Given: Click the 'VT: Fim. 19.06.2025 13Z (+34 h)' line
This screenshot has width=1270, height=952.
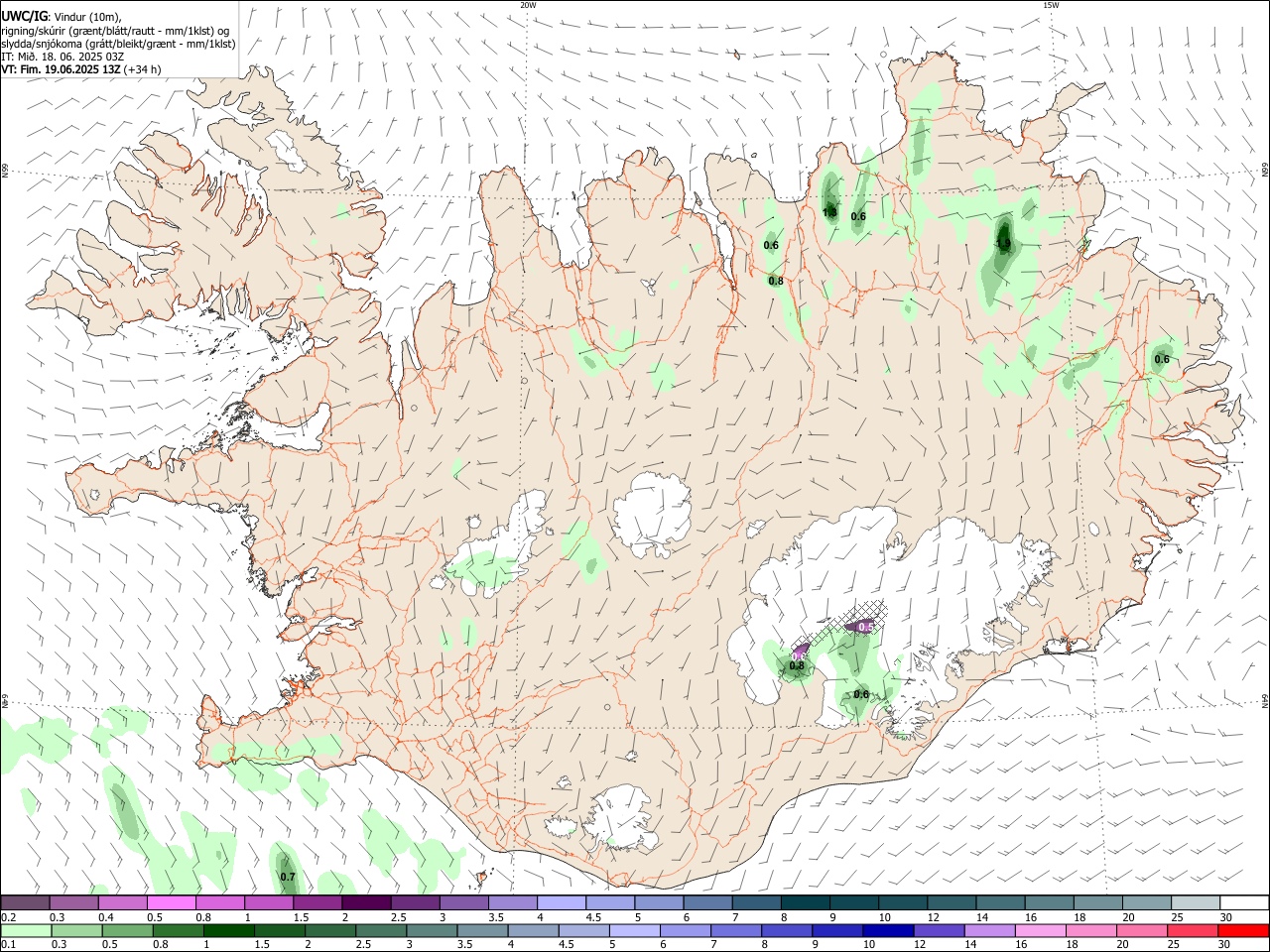Looking at the screenshot, I should (81, 69).
